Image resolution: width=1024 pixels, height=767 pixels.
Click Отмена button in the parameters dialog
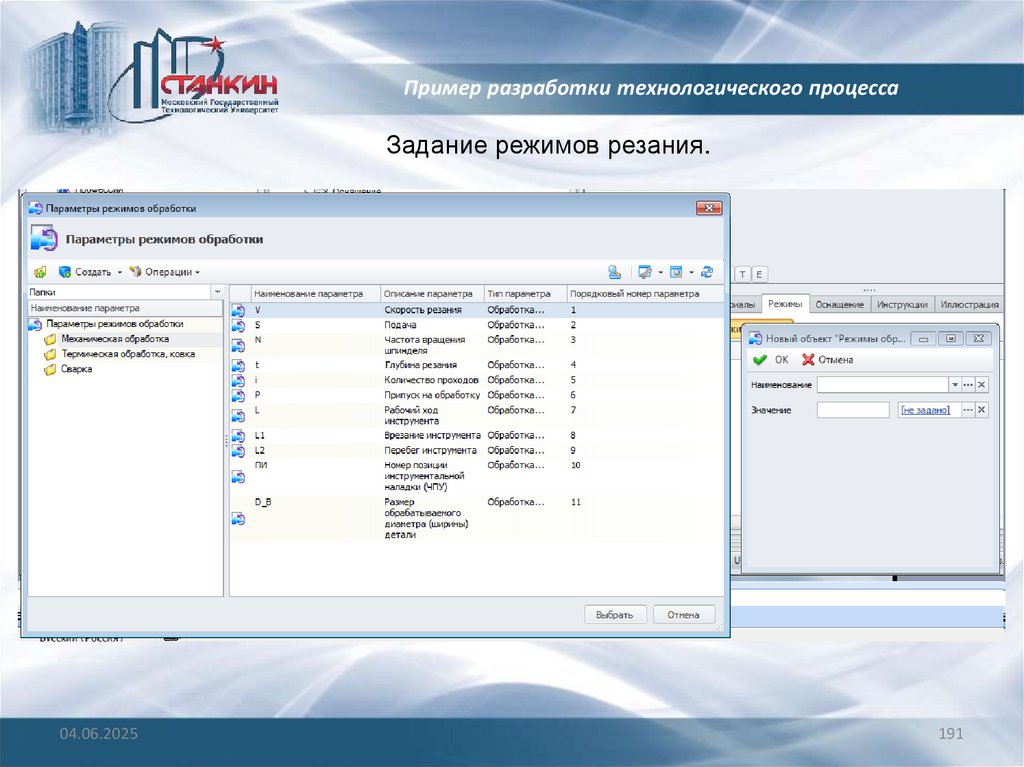click(x=683, y=615)
